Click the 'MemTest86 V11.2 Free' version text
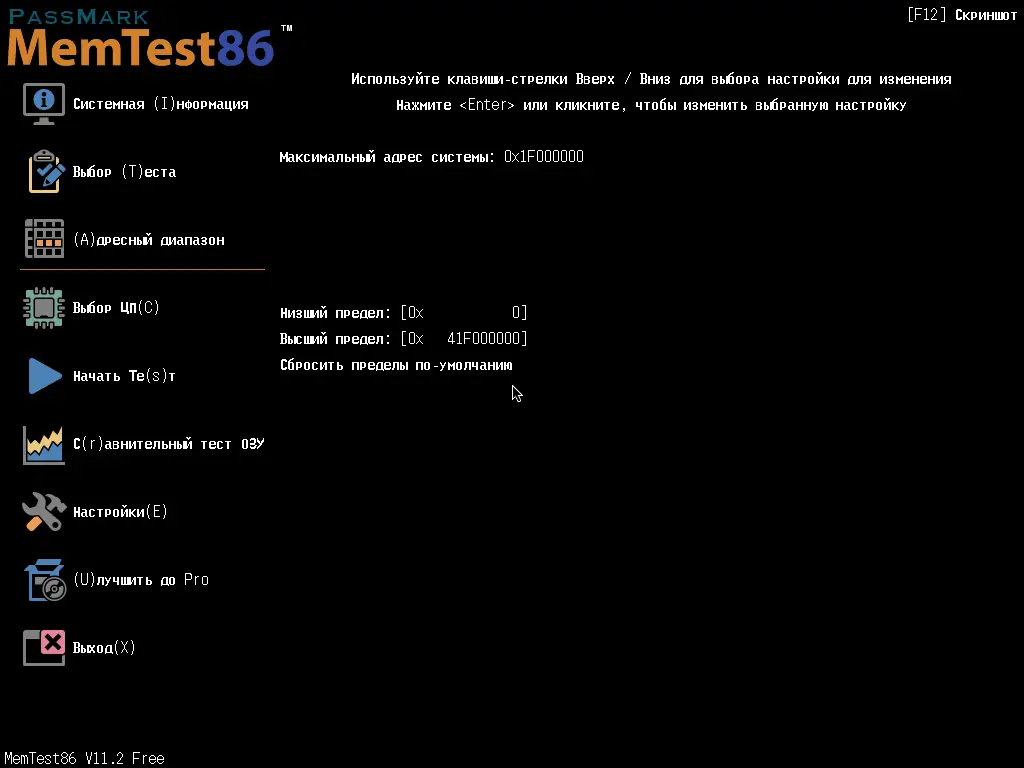The width and height of the screenshot is (1024, 768). point(84,758)
